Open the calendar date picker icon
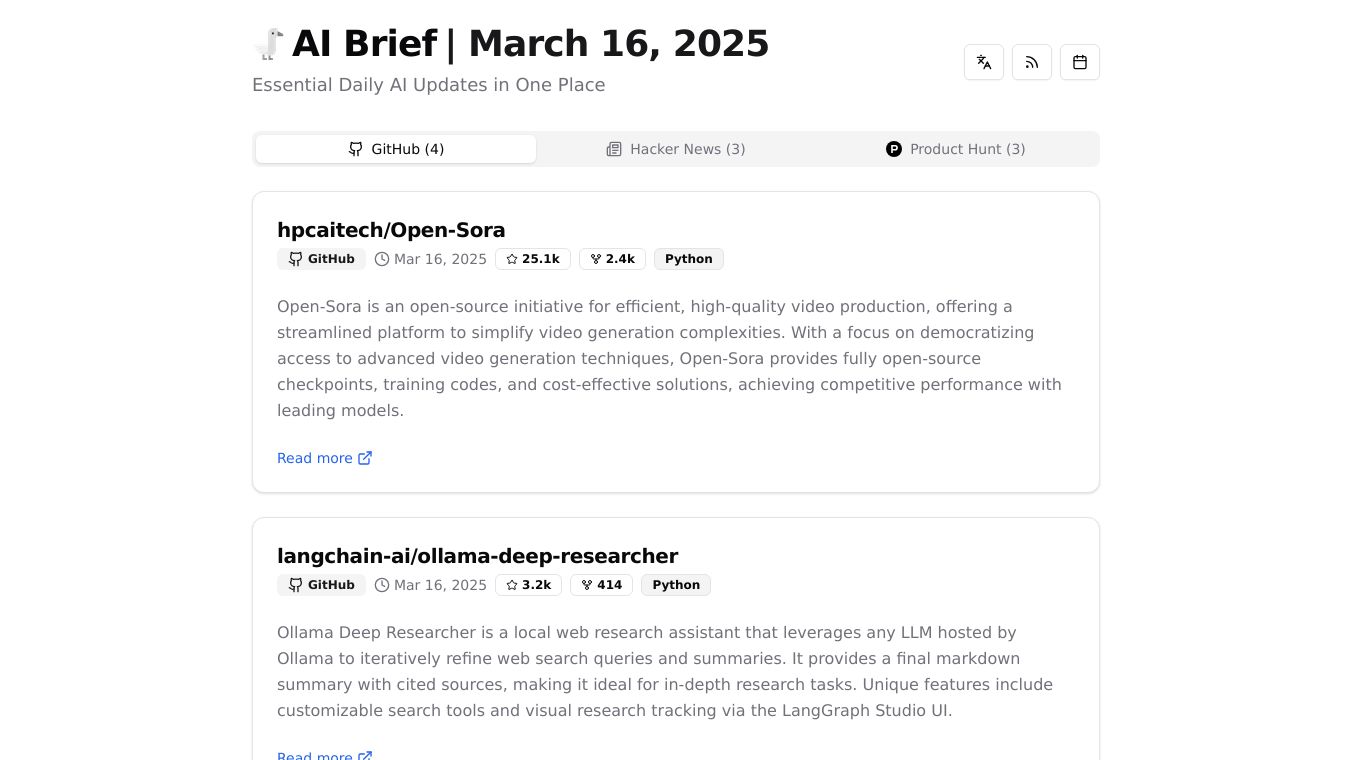Screen dimensions: 1352x760 [x=1080, y=62]
